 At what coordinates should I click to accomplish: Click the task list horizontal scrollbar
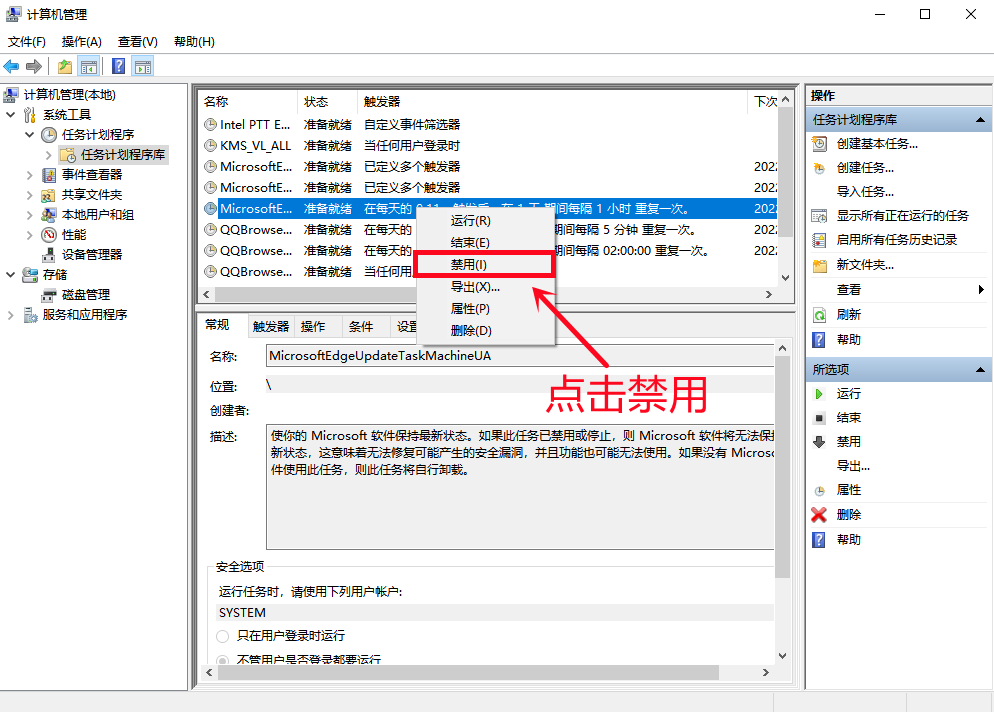coord(488,295)
